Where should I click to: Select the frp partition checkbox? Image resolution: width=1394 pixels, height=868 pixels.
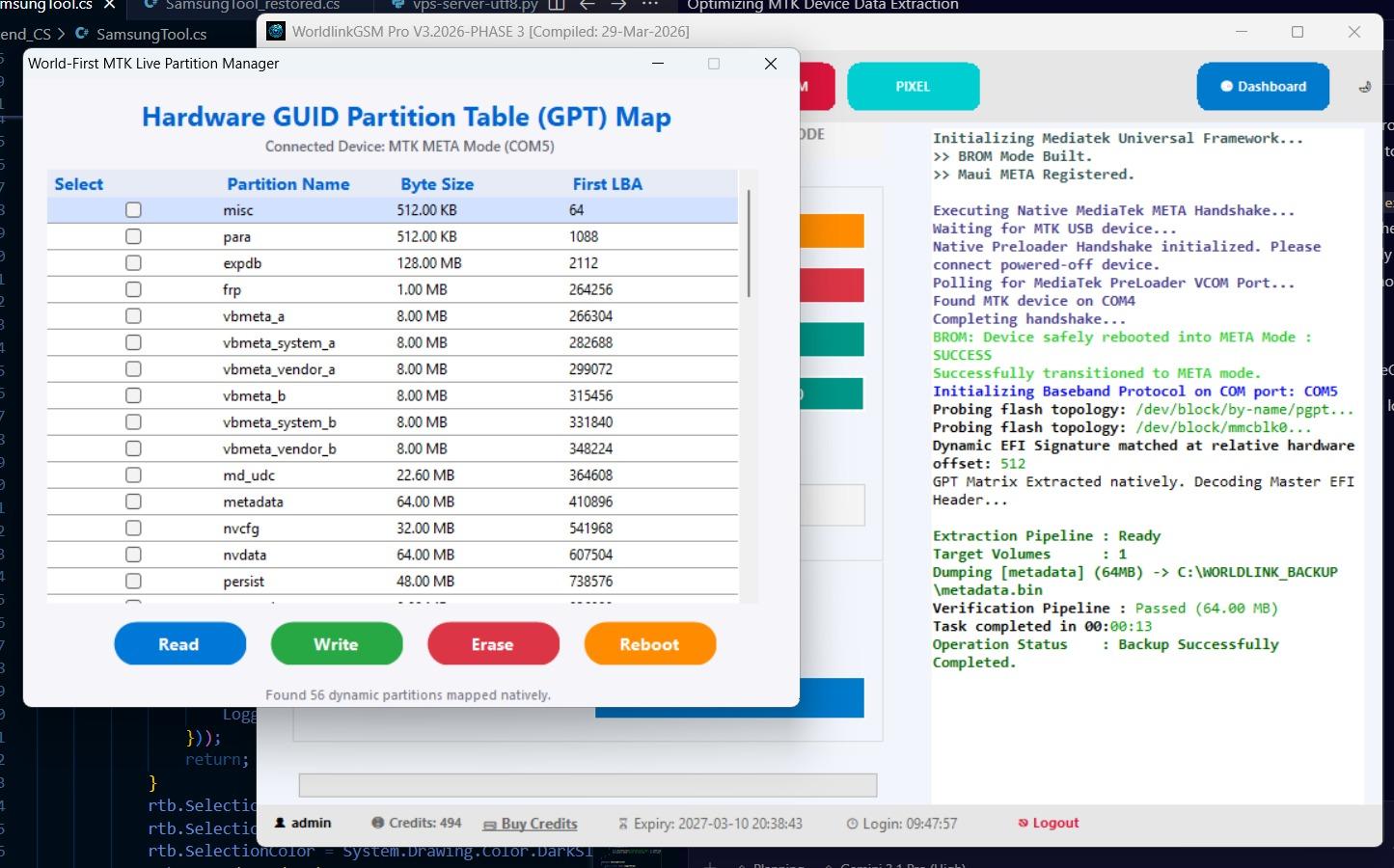133,289
